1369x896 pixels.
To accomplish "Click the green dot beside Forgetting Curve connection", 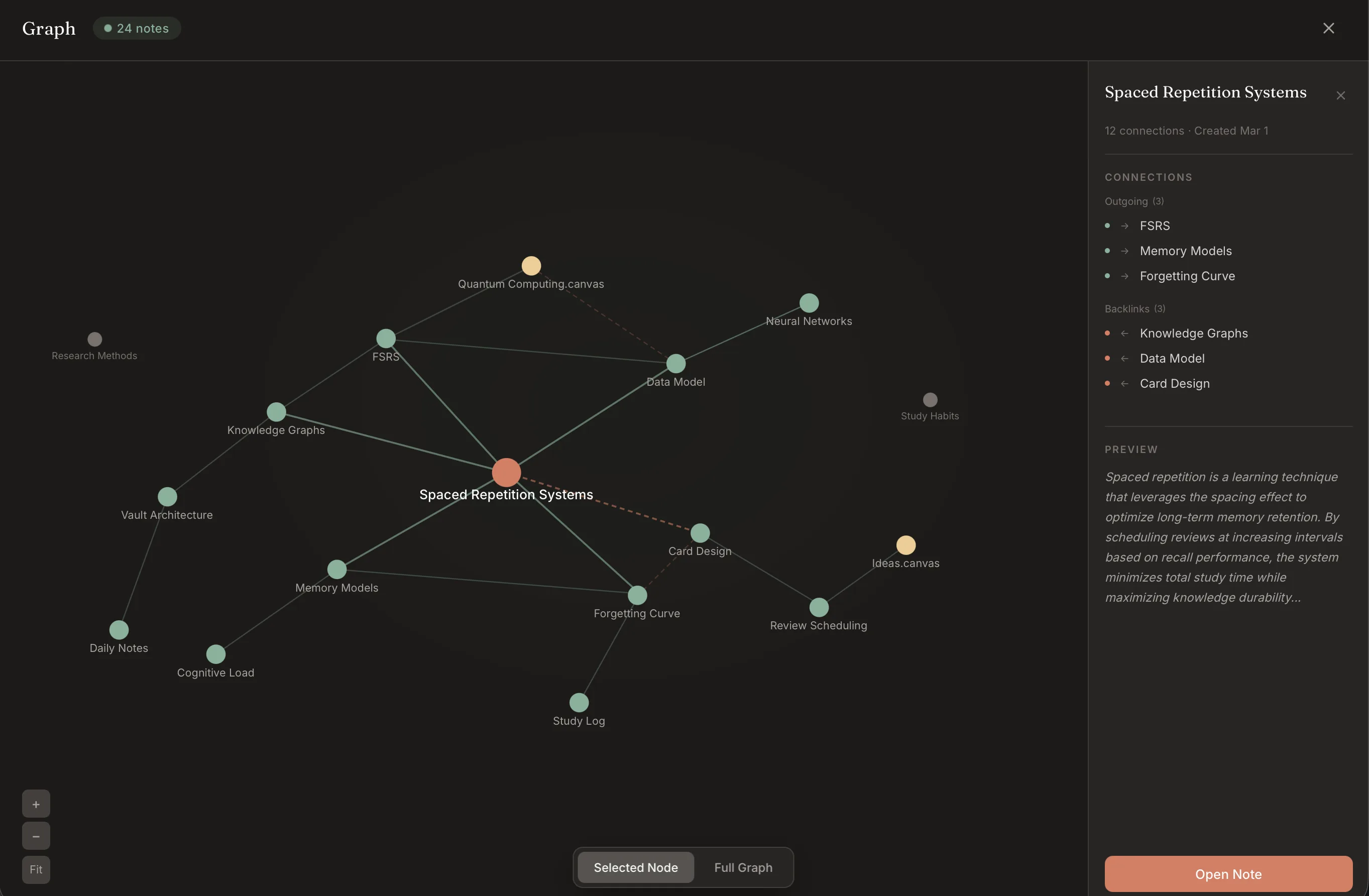I will point(1107,276).
